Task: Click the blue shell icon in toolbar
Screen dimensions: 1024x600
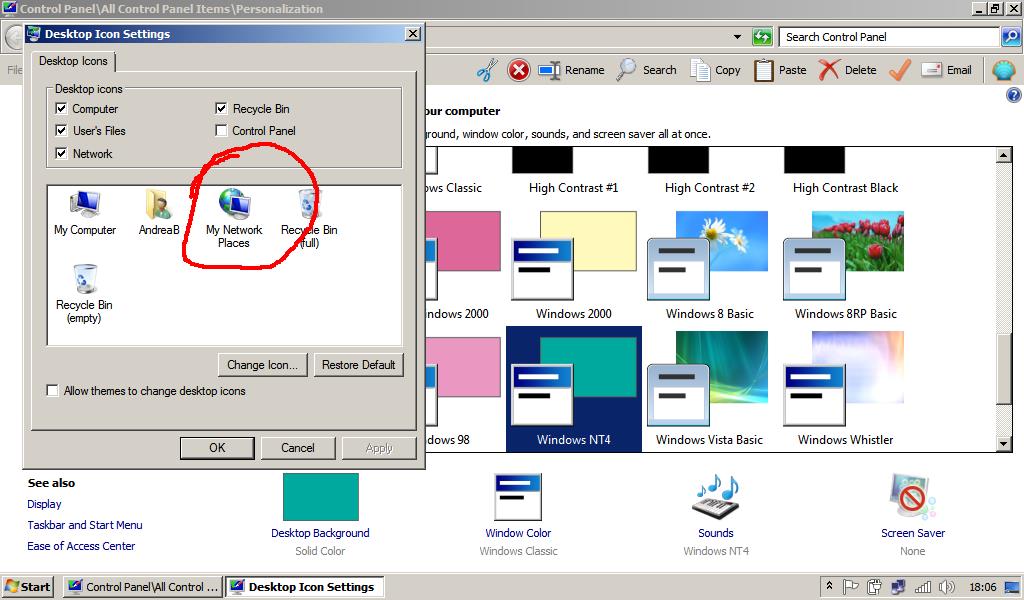Action: [x=1004, y=70]
